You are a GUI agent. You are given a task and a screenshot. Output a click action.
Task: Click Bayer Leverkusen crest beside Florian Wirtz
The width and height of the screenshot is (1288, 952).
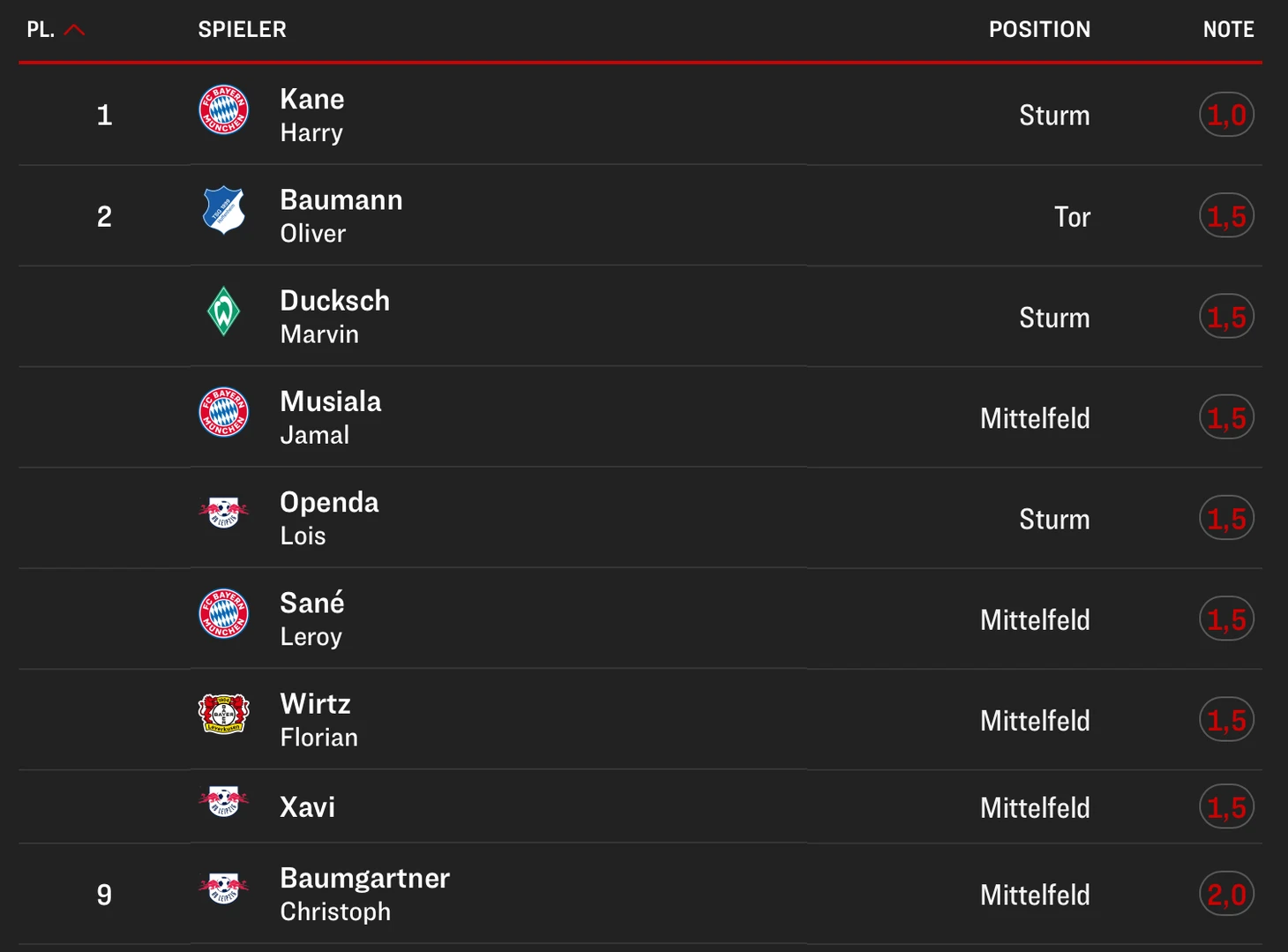pos(224,714)
